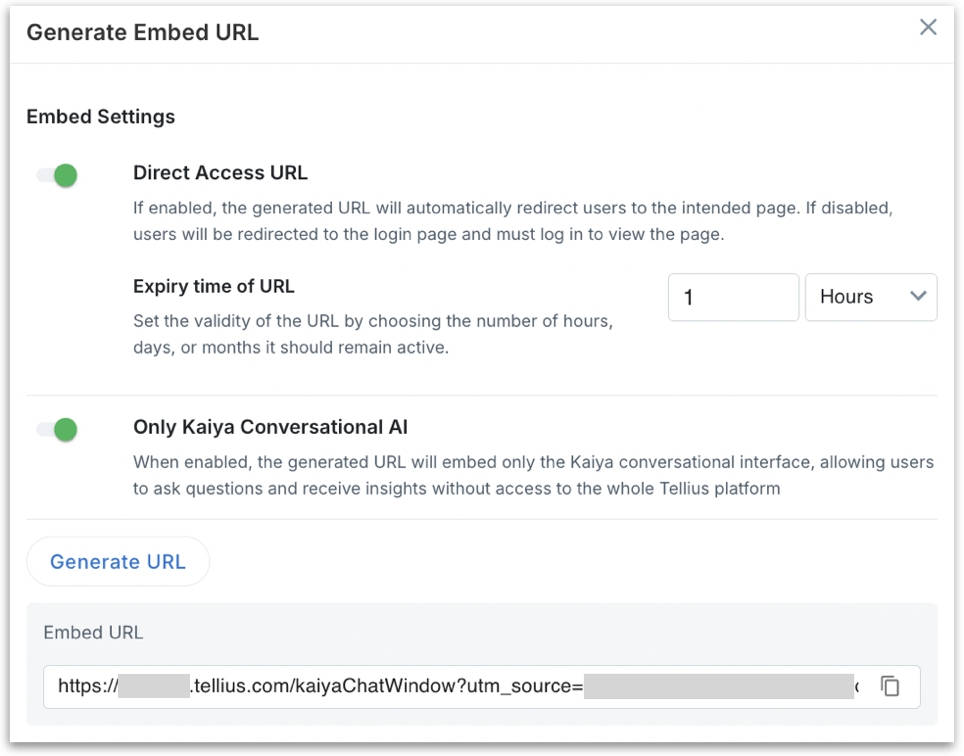The height and width of the screenshot is (756, 964).
Task: Click the Generate Embed URL dialog title
Action: pos(142,32)
